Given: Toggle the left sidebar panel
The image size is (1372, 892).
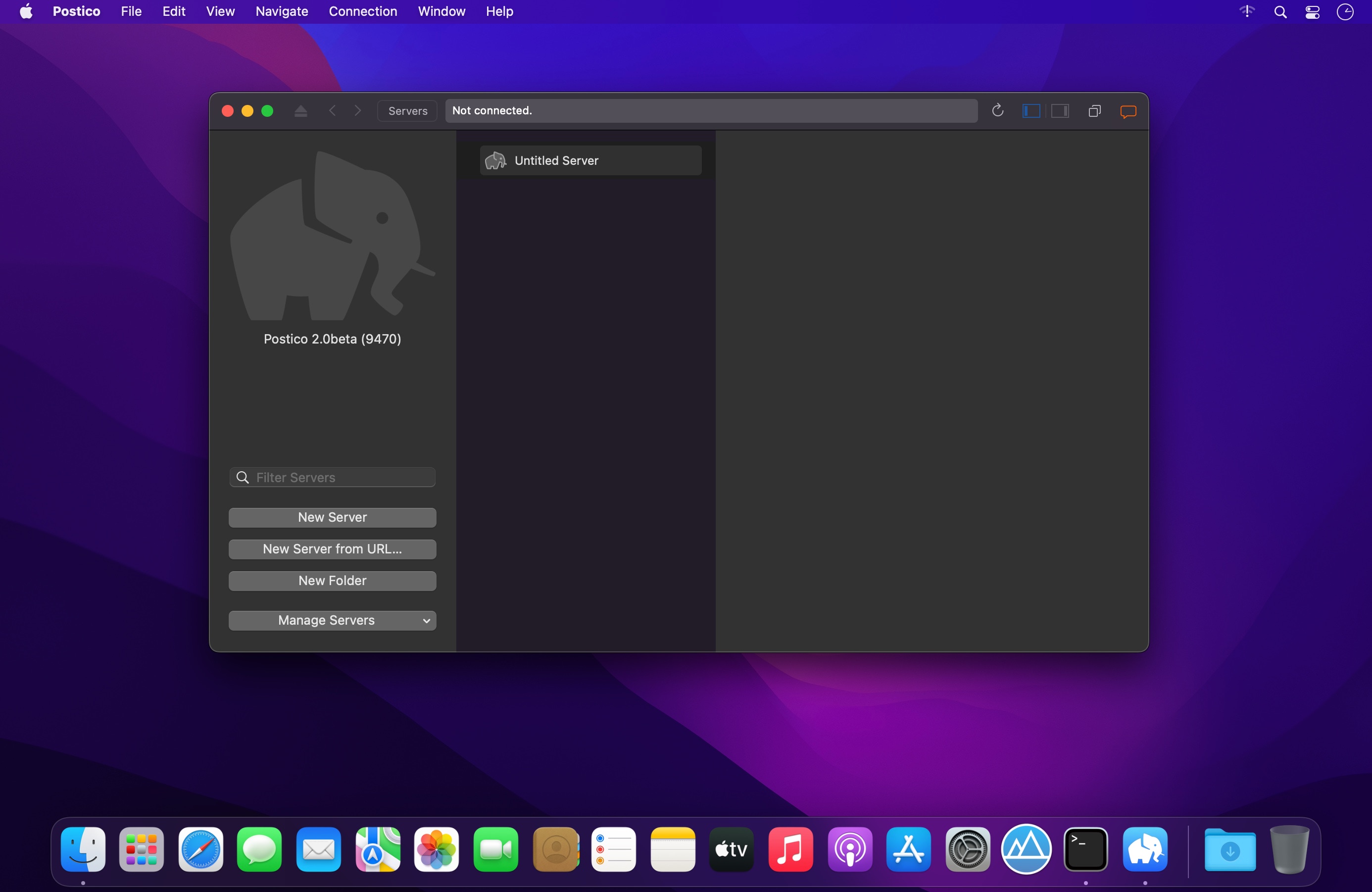Looking at the screenshot, I should (x=1030, y=111).
